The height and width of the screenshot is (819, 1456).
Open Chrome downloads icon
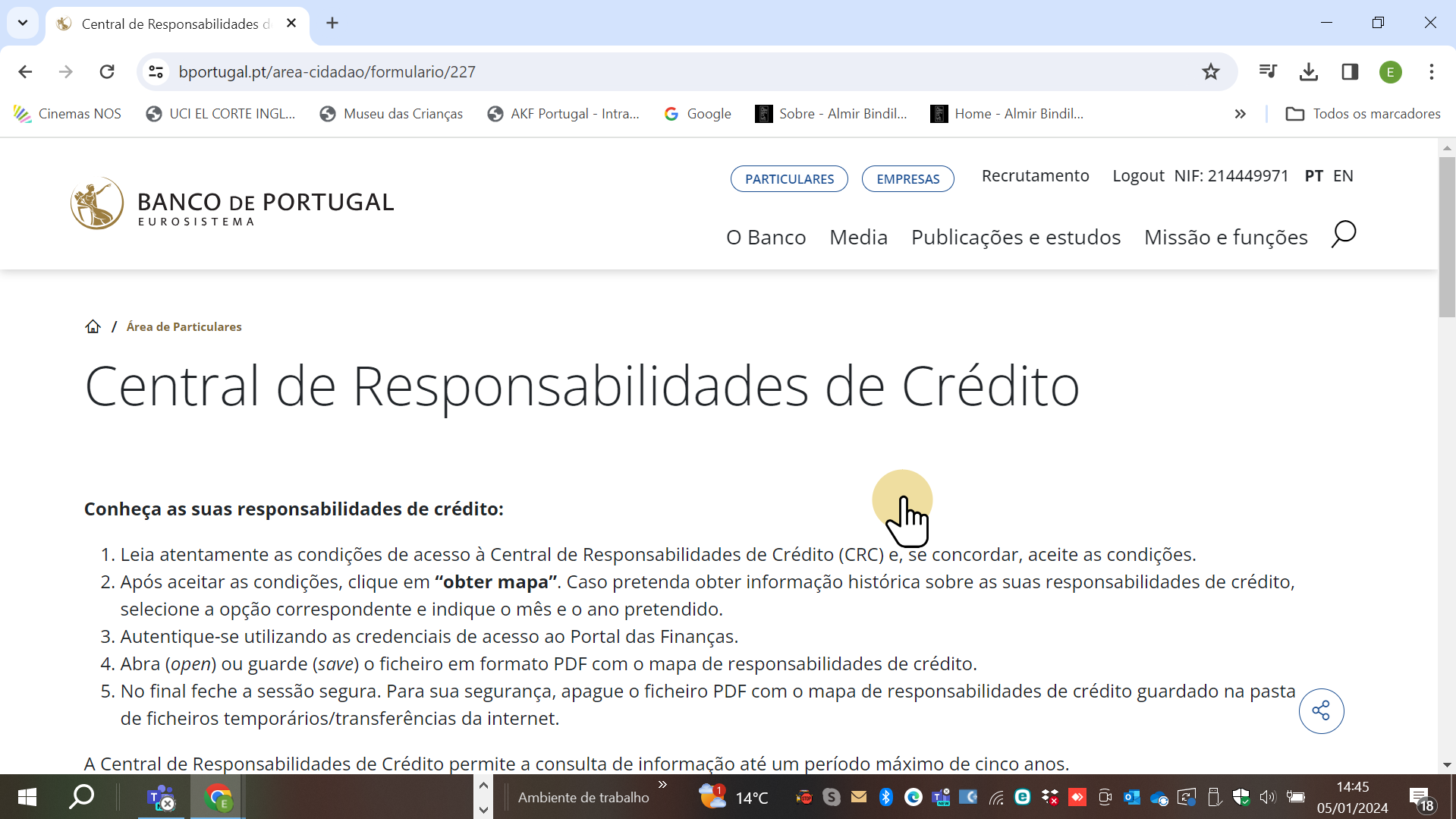[x=1308, y=72]
